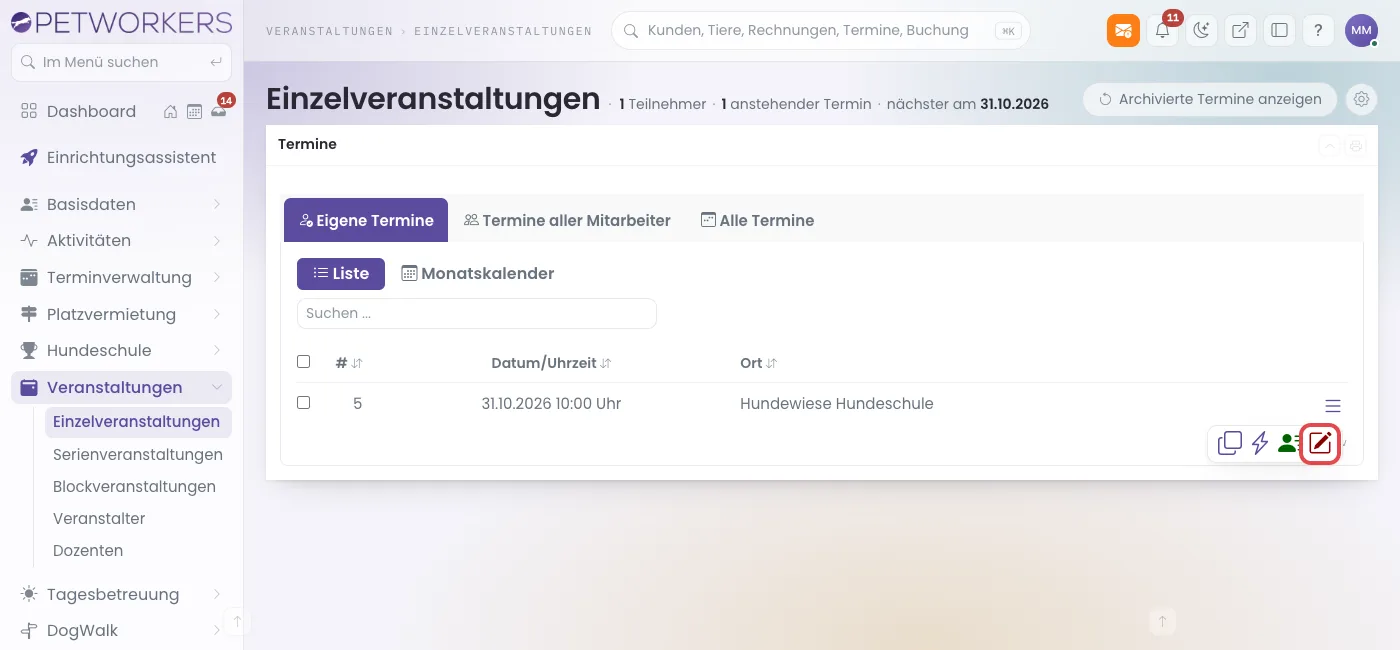Viewport: 1400px width, 650px height.
Task: Expand the Terminverwaltung menu chevron
Action: pyautogui.click(x=217, y=278)
